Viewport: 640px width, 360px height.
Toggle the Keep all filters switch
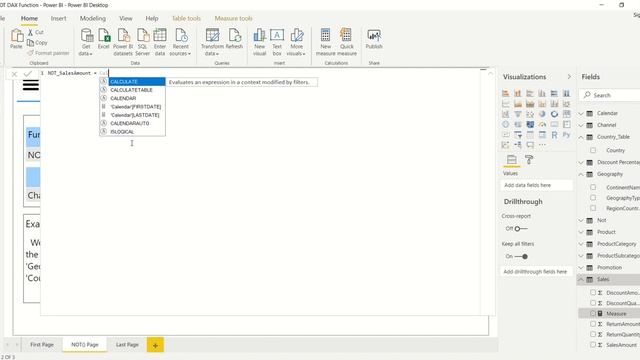(521, 256)
